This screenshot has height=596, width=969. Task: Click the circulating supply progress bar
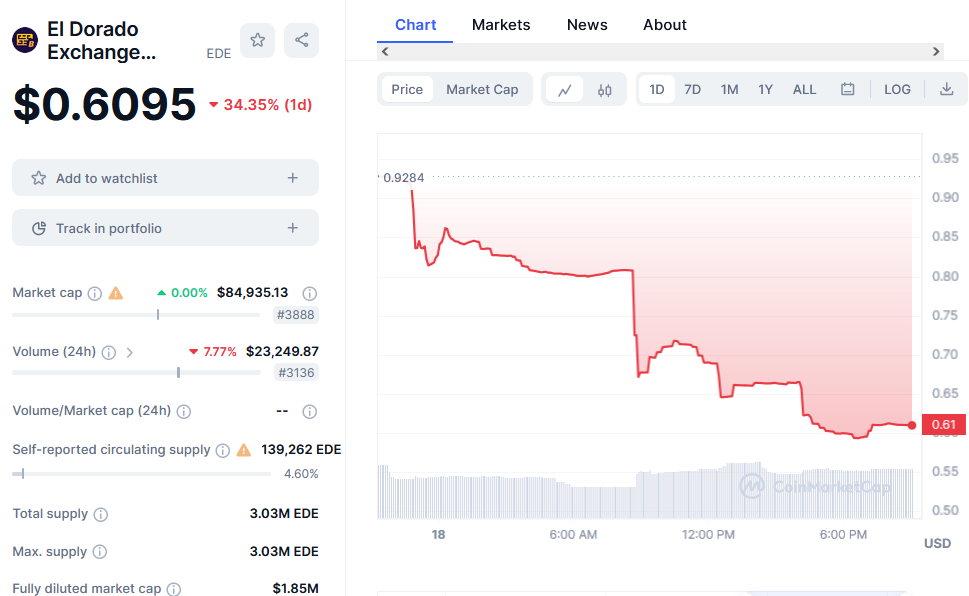(142, 474)
